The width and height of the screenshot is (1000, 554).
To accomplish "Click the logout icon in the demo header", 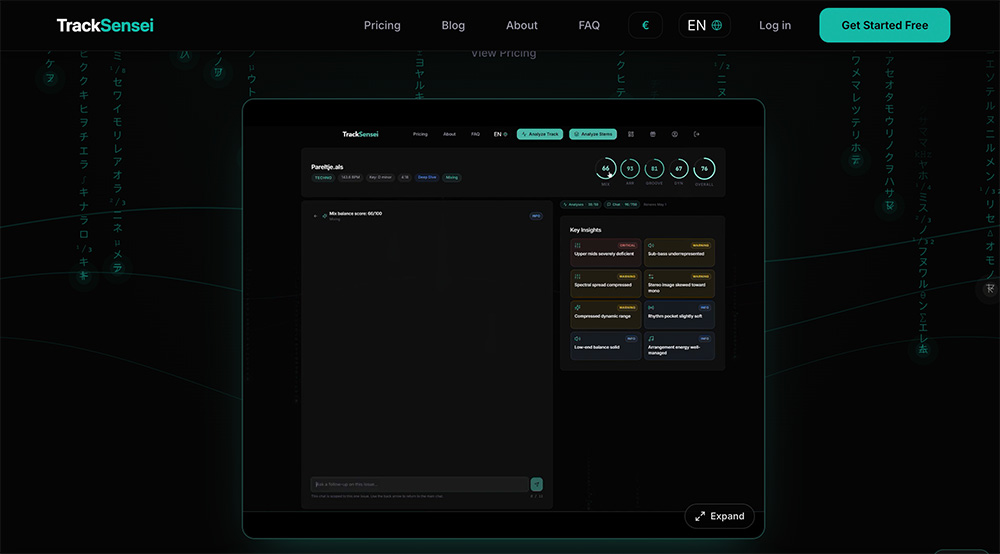I will pos(696,134).
